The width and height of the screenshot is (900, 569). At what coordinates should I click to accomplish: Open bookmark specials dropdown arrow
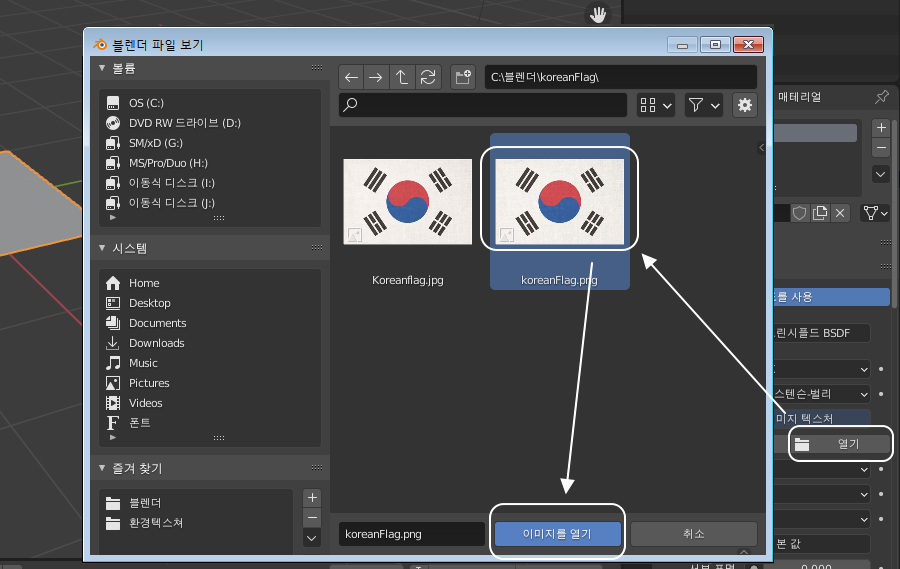(312, 539)
